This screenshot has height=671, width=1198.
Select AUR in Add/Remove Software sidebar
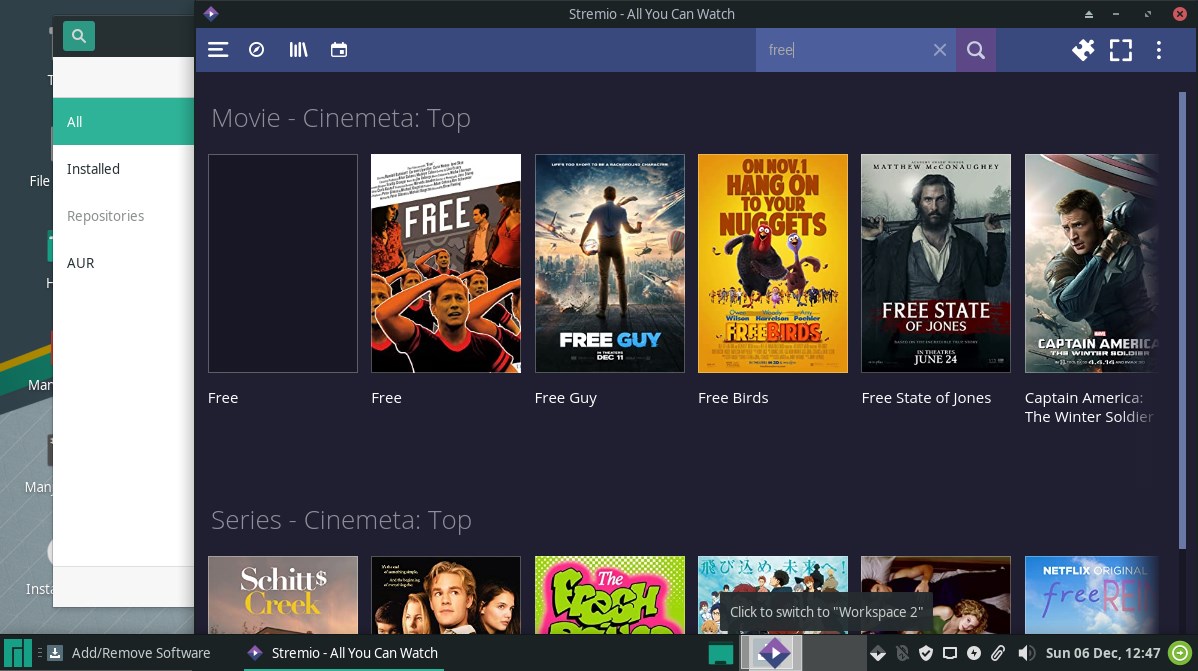coord(123,263)
